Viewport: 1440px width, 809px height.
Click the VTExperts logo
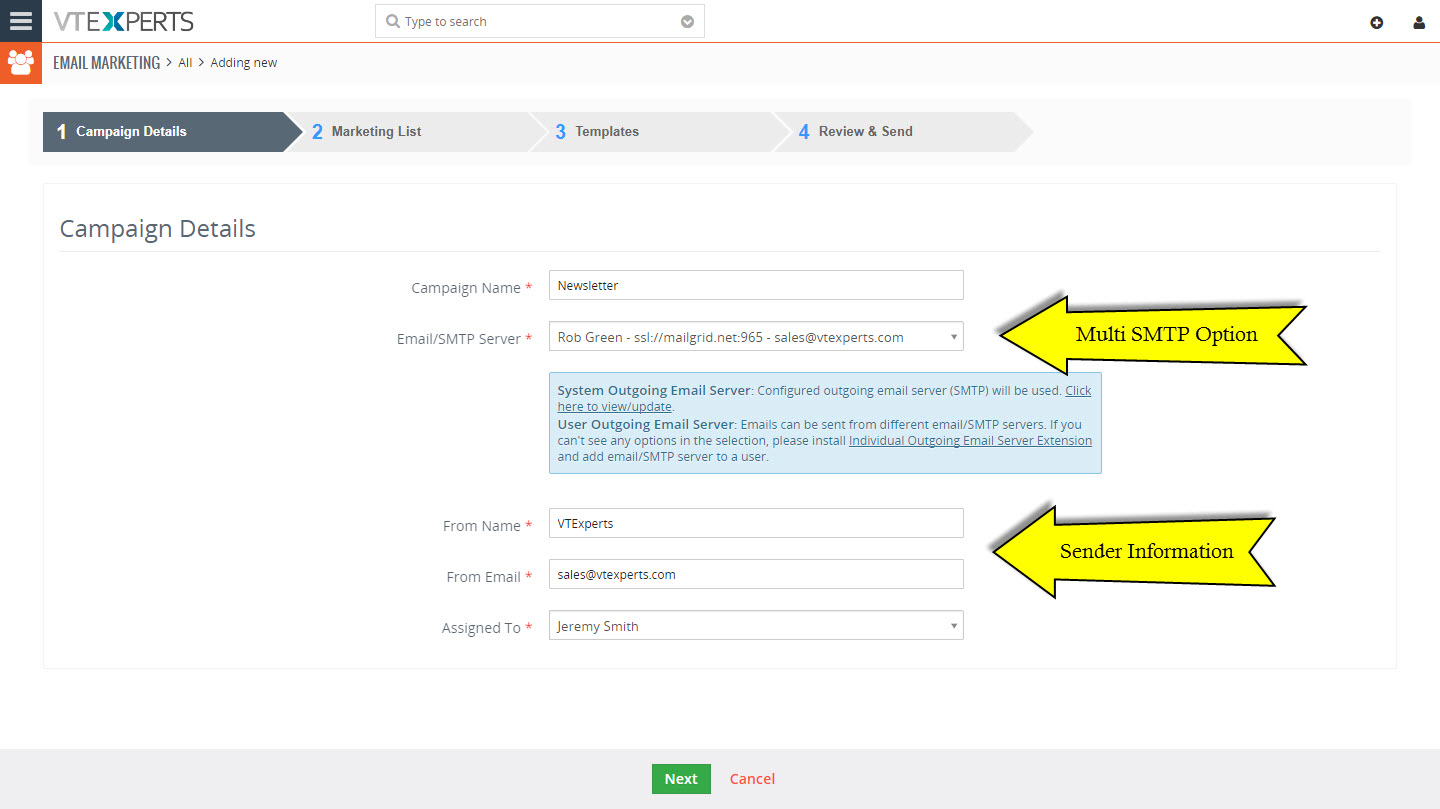(x=124, y=21)
